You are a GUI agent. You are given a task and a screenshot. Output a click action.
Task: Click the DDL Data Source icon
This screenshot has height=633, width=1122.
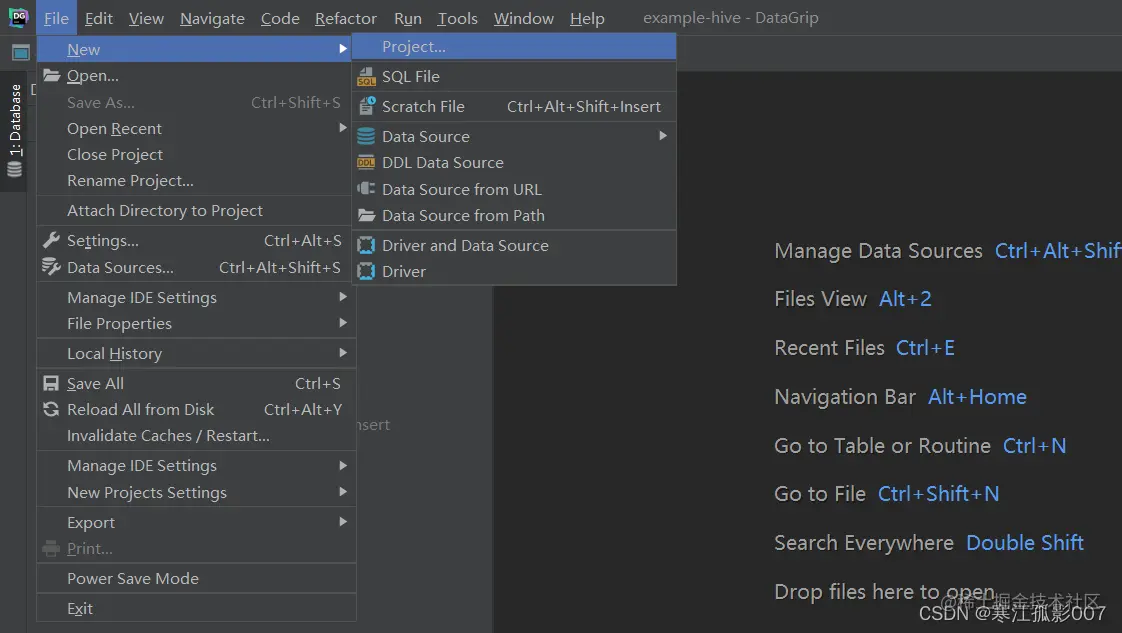[x=366, y=162]
